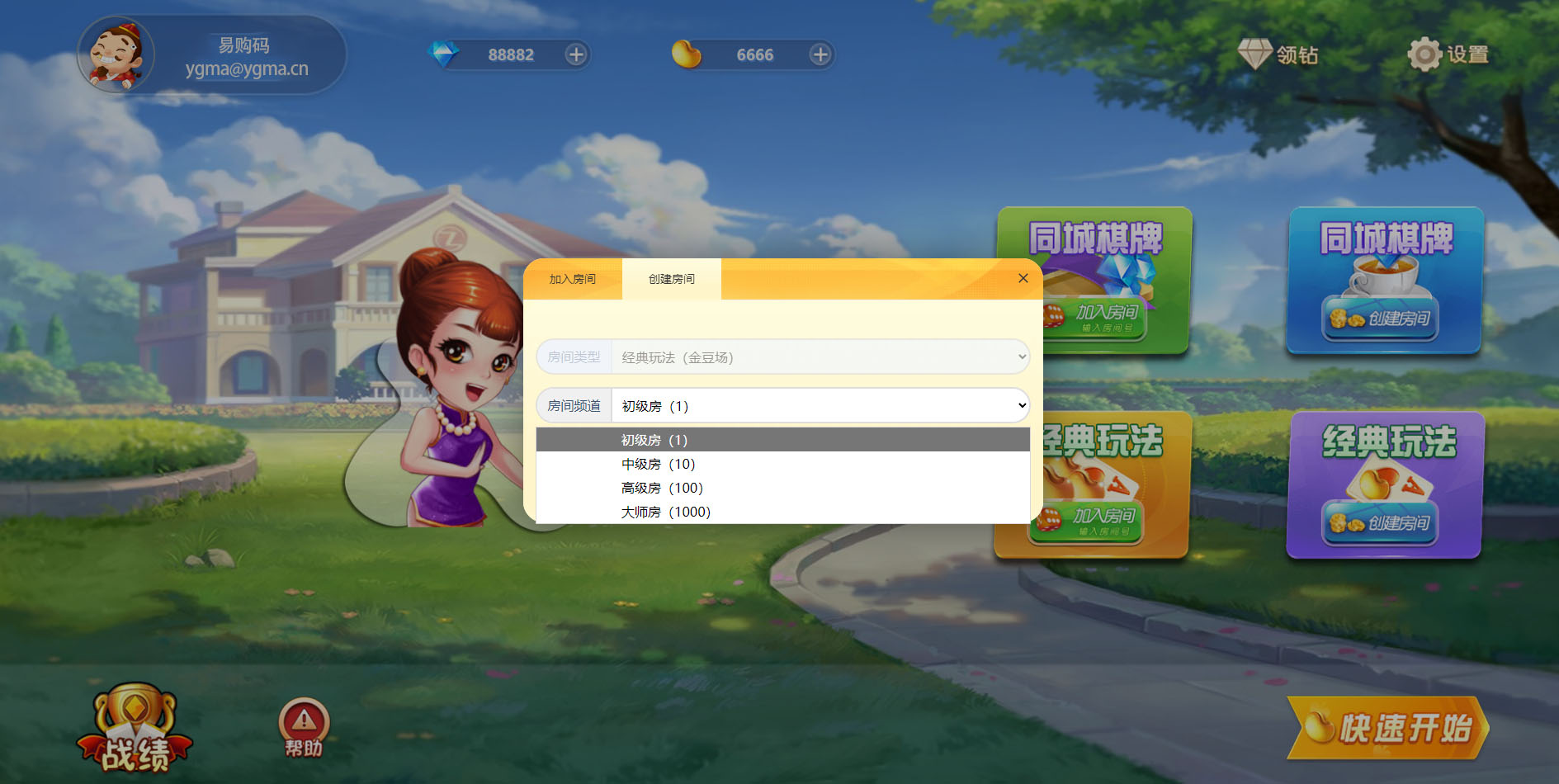Switch to 加入房间 tab
The width and height of the screenshot is (1559, 784).
coord(572,279)
